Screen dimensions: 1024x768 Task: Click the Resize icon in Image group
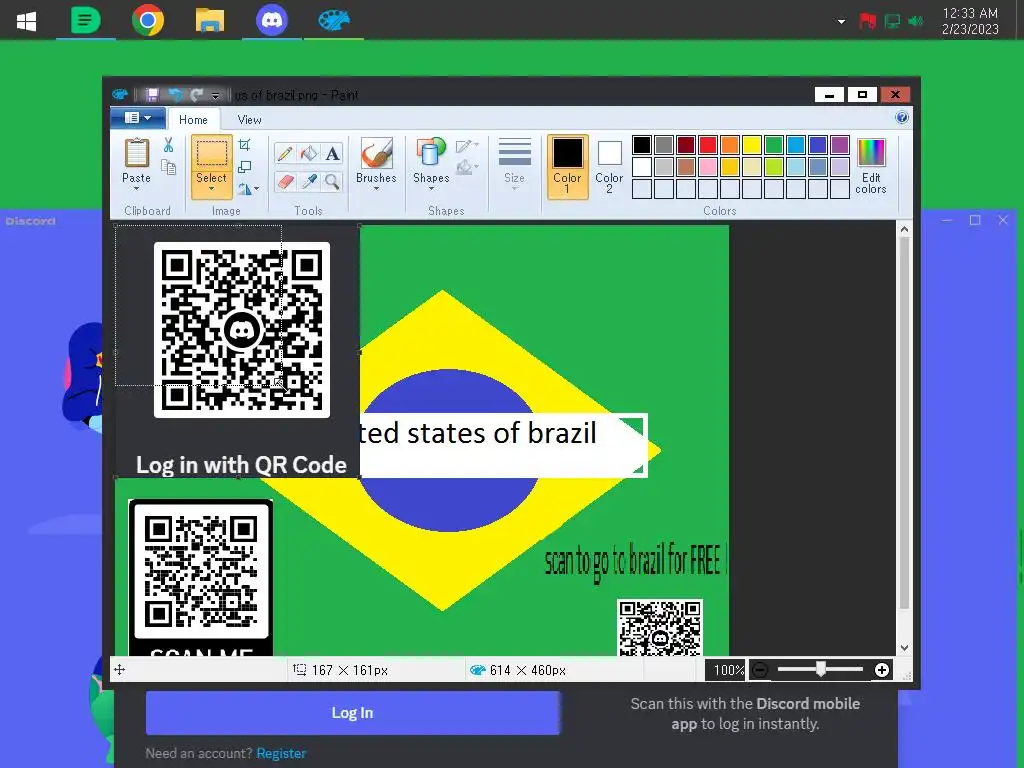[244, 167]
